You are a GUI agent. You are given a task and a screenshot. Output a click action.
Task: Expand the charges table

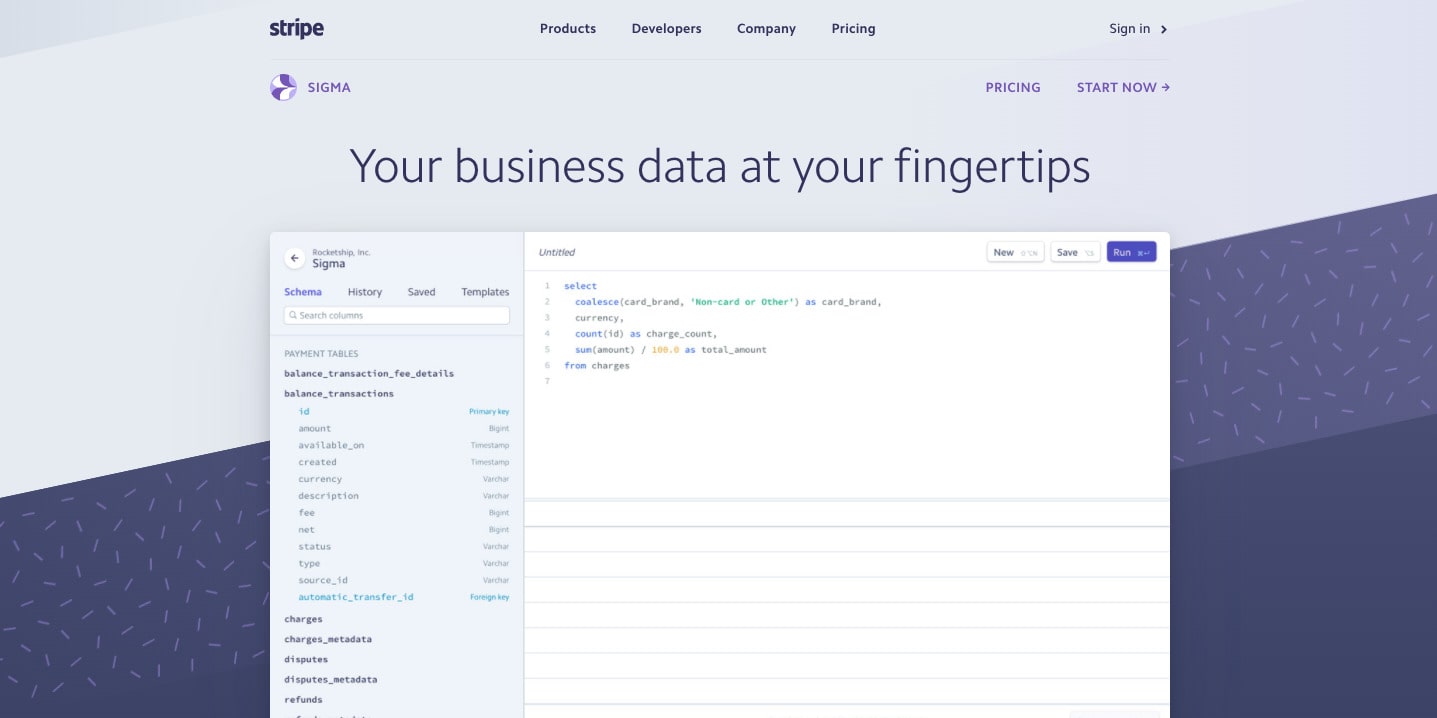point(303,619)
